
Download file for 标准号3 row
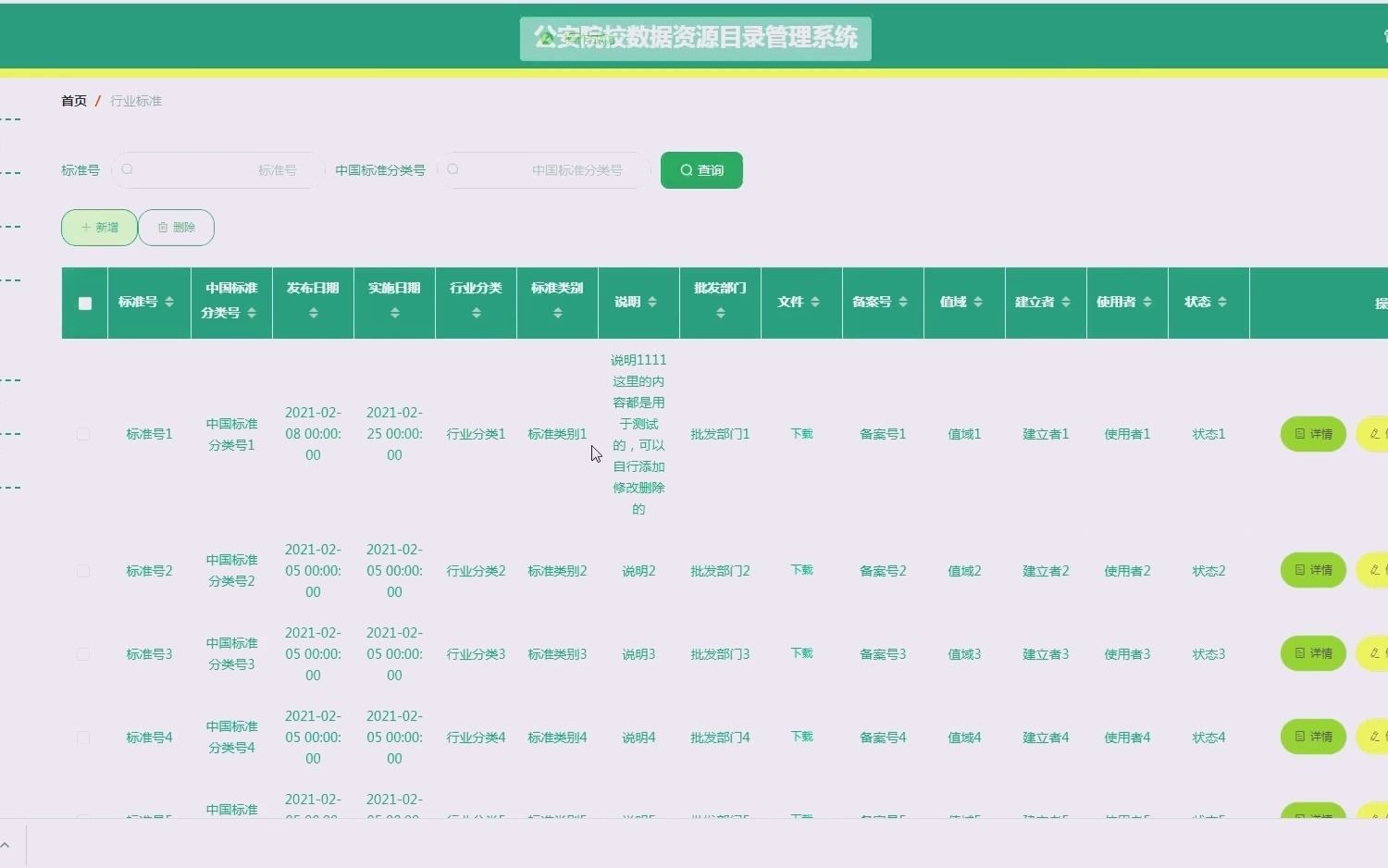pos(801,653)
